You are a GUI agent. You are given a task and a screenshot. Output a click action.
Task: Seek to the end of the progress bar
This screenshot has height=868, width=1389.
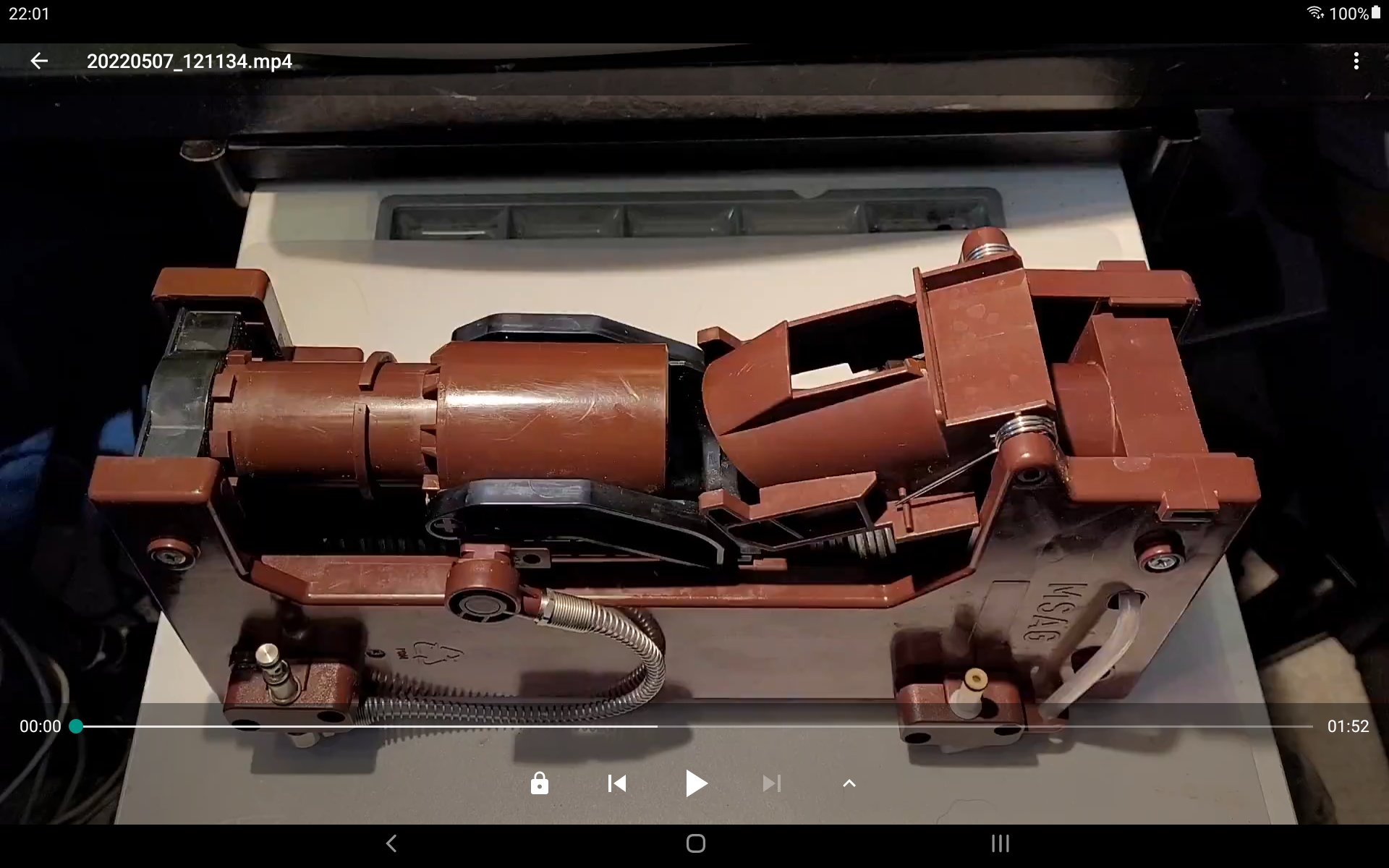[1311, 726]
